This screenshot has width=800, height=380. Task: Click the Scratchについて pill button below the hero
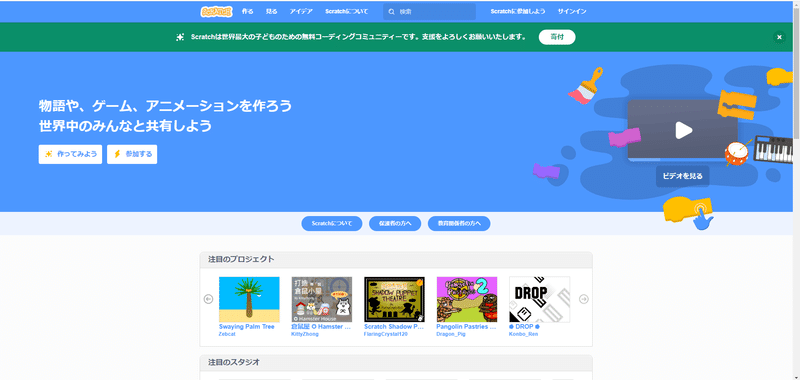(332, 223)
